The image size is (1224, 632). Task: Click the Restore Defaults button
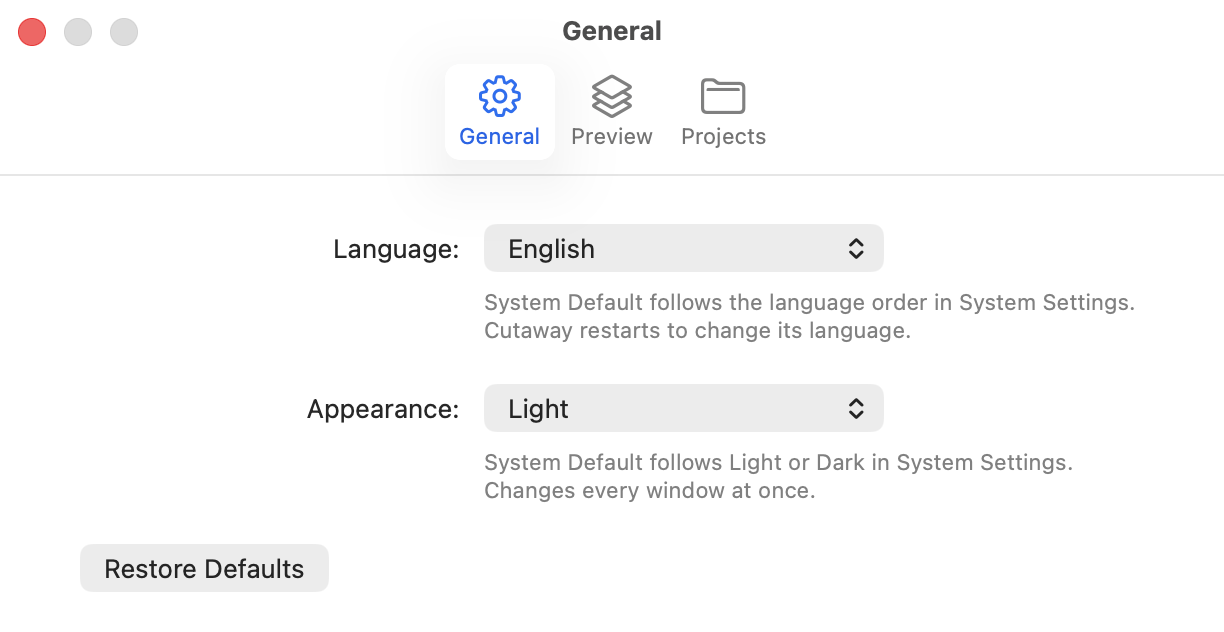(204, 568)
